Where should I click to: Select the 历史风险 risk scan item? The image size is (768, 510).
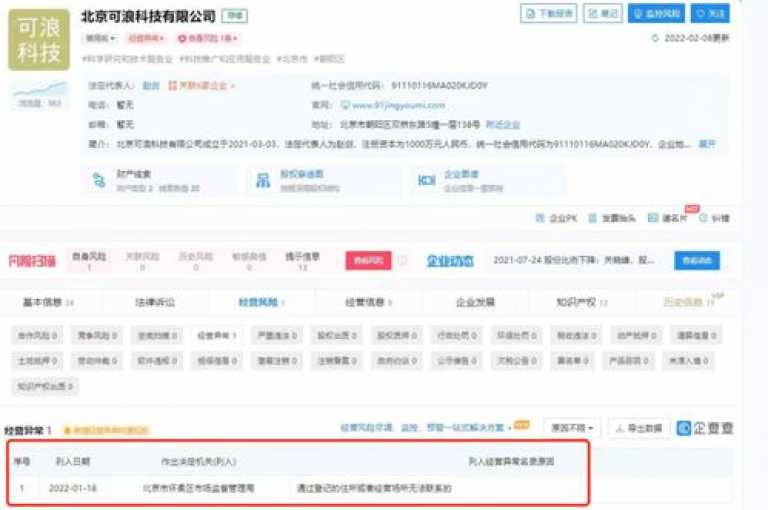tap(195, 261)
